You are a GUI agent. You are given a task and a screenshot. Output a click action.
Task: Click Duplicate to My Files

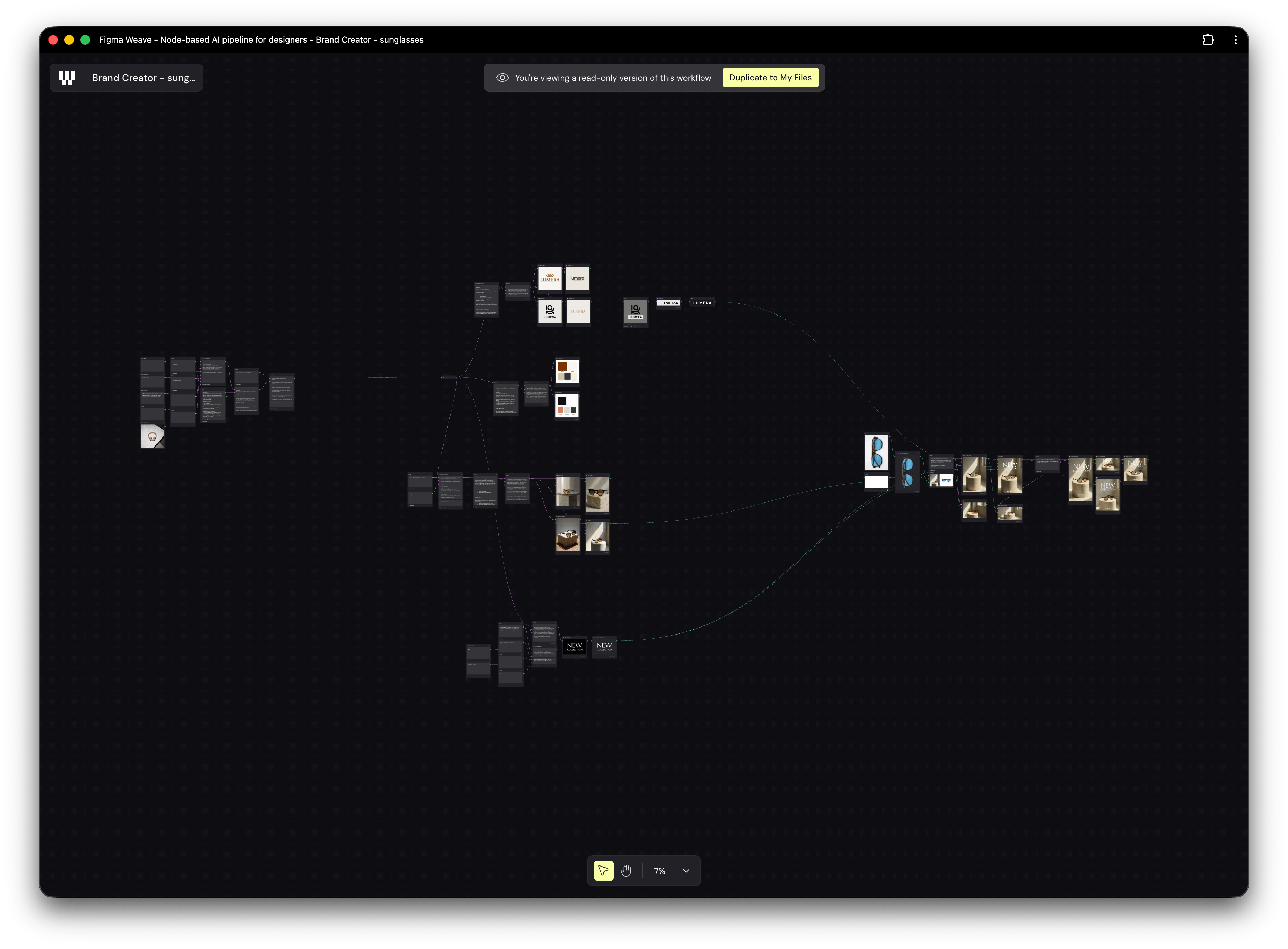(x=771, y=77)
